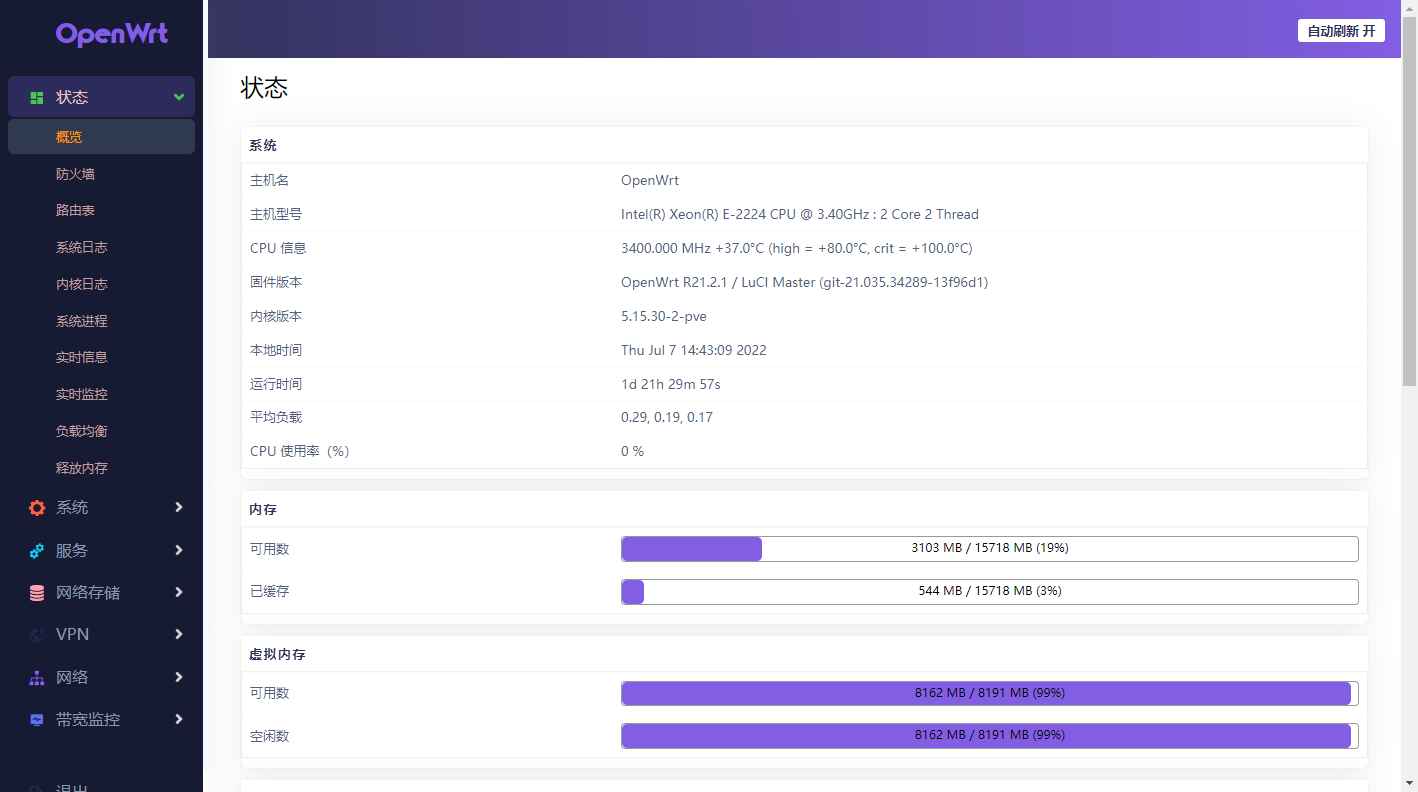Click the OpenWrt logo
This screenshot has height=792, width=1418.
[111, 35]
